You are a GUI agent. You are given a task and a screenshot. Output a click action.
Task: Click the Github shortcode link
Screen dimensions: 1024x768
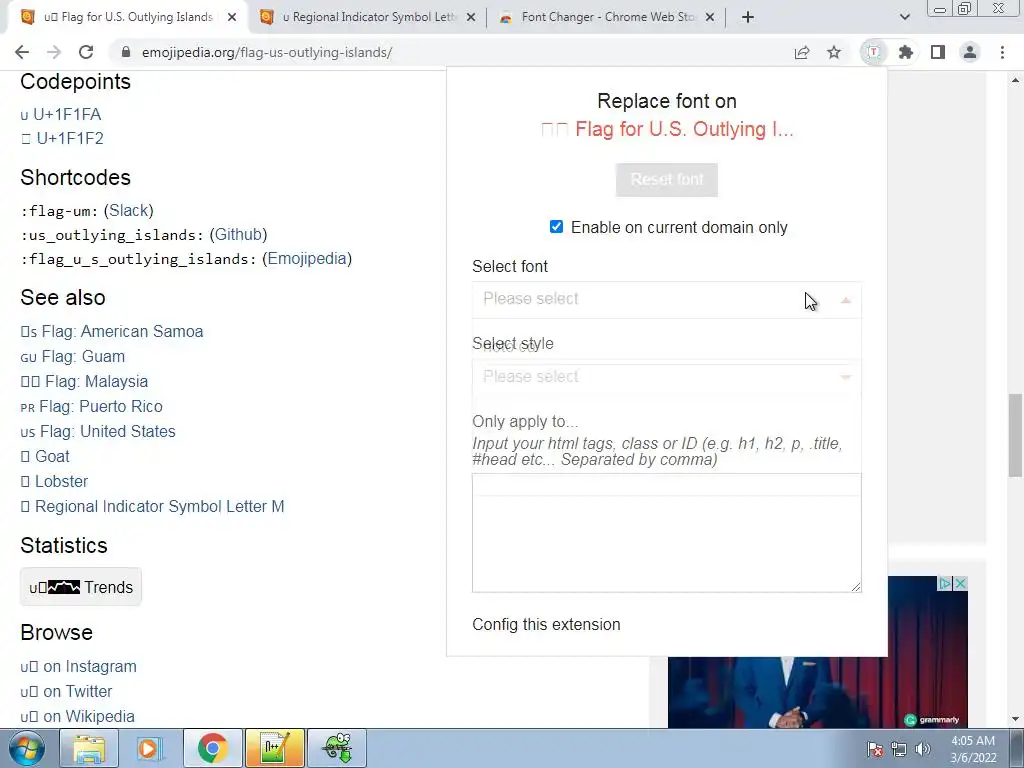[238, 234]
